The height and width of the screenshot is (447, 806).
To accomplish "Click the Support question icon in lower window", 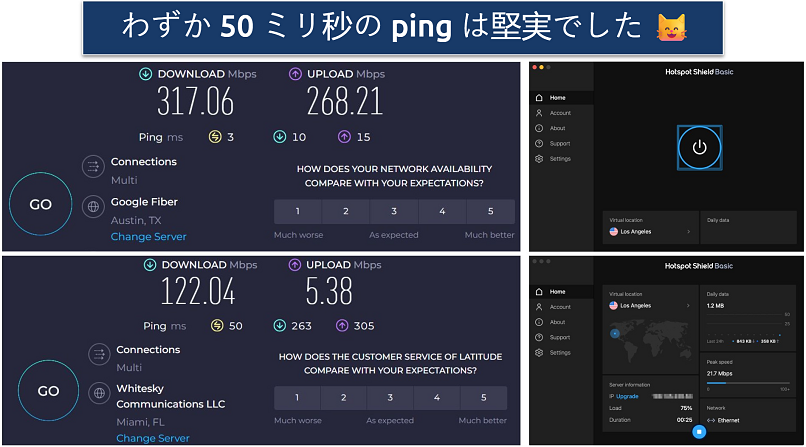I will [x=540, y=338].
